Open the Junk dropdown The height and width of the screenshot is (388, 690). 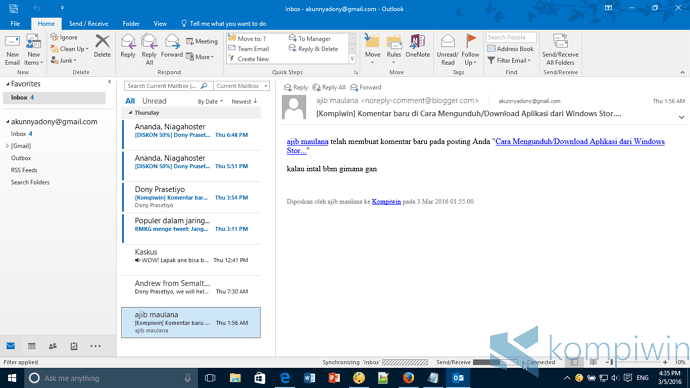[64, 60]
